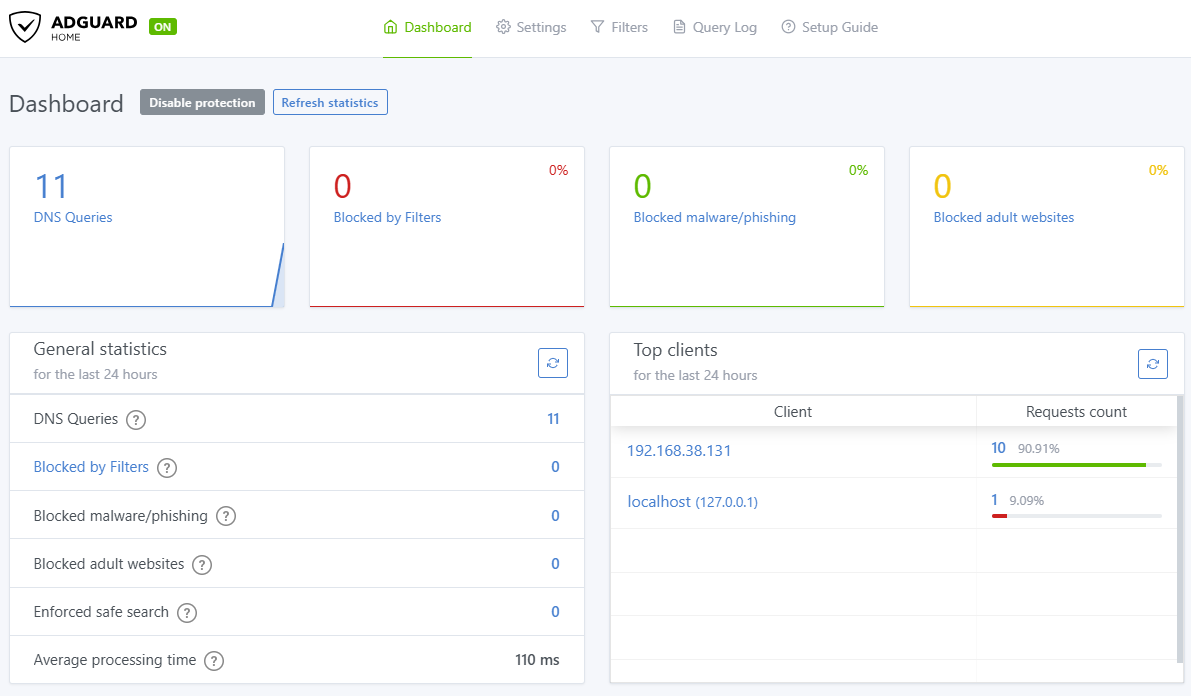Open the Dashboard tab

pos(427,27)
